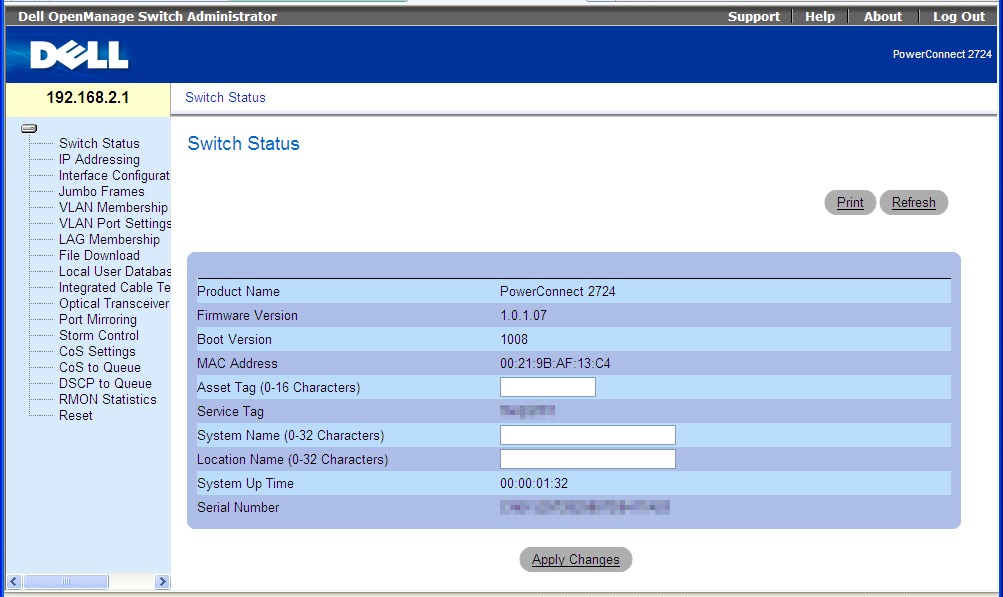
Task: Click the right arrow of sidebar scrollbar
Action: 162,581
